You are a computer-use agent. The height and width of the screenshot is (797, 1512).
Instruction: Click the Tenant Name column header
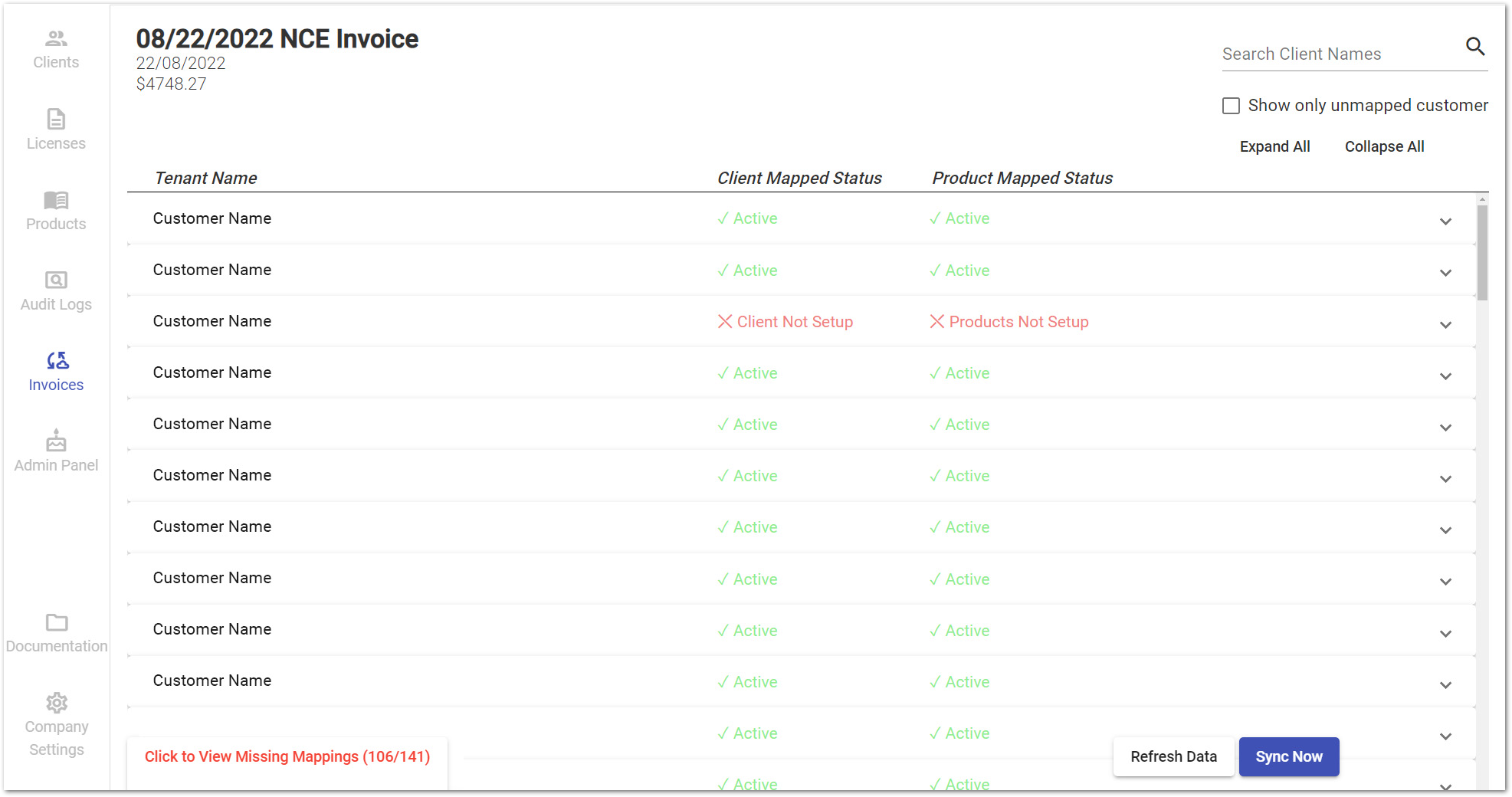coord(205,178)
